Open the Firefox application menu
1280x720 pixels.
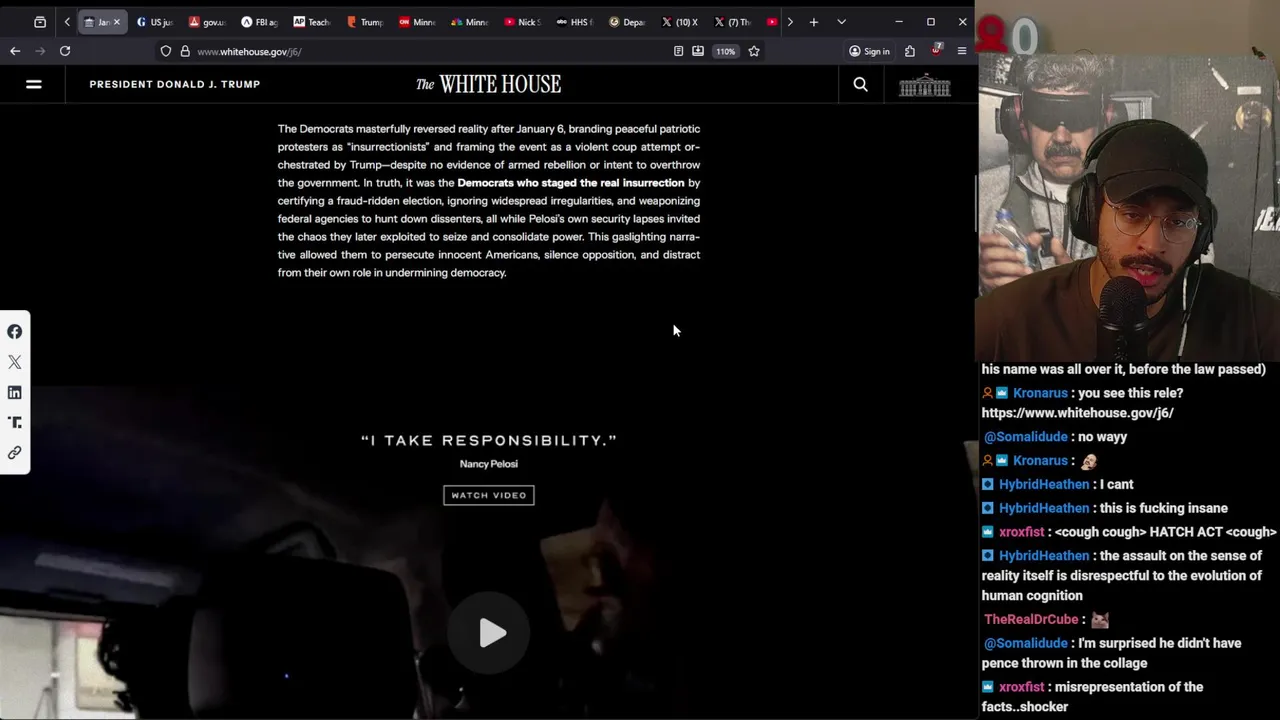click(962, 51)
